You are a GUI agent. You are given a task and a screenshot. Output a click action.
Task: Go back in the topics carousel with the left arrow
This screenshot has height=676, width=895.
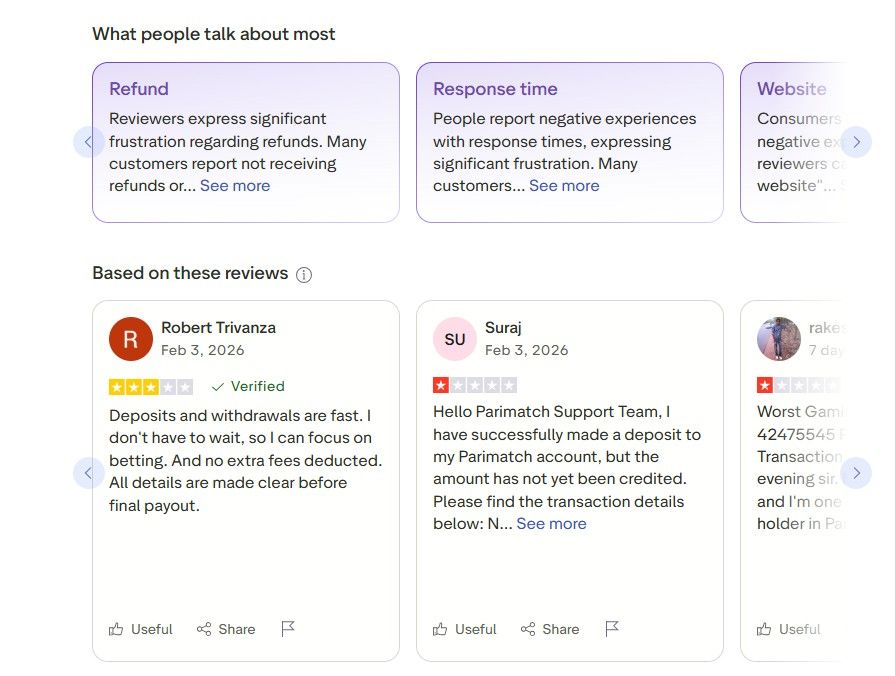pyautogui.click(x=88, y=142)
